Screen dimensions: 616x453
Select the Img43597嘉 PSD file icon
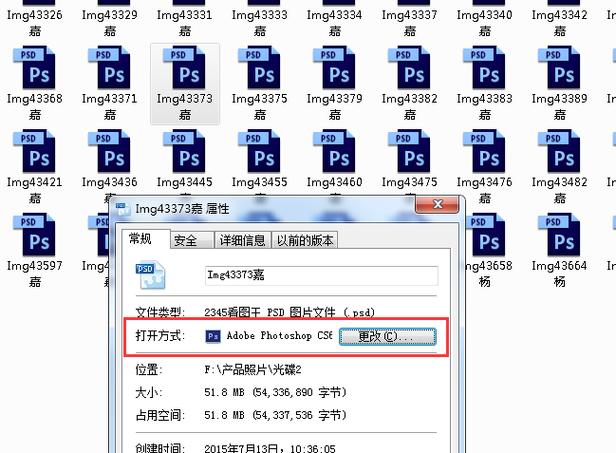(35, 235)
